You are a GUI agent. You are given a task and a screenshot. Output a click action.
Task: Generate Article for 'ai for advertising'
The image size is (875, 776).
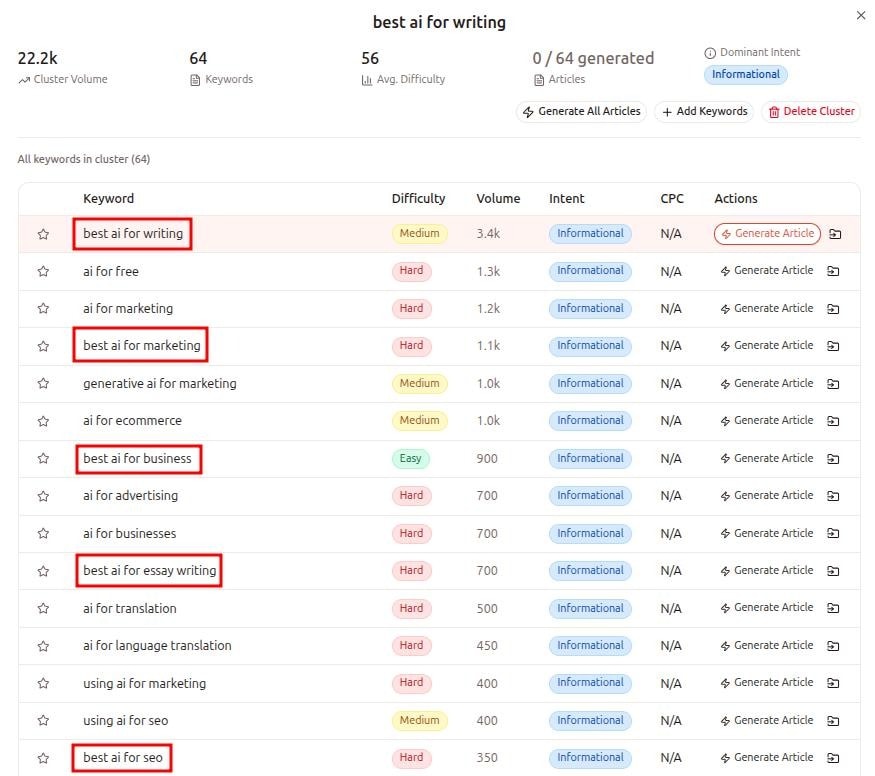[x=767, y=495]
